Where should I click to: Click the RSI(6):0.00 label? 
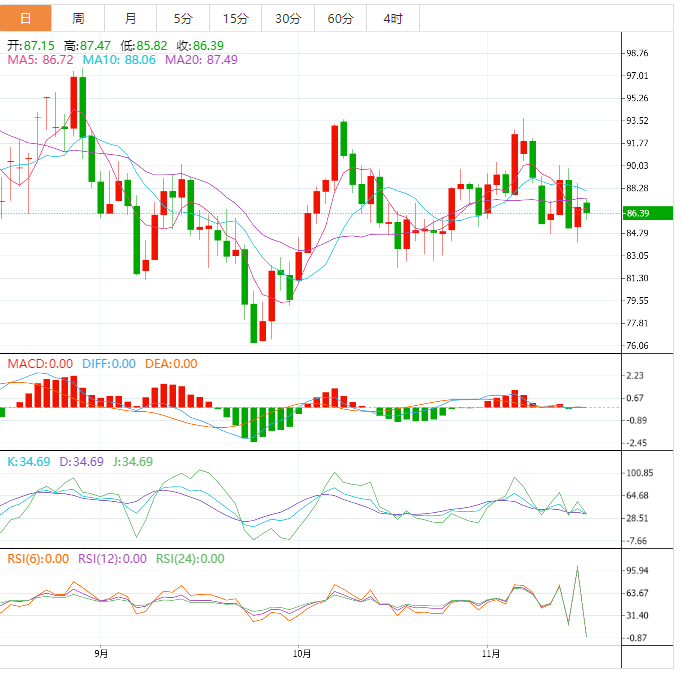click(x=38, y=559)
